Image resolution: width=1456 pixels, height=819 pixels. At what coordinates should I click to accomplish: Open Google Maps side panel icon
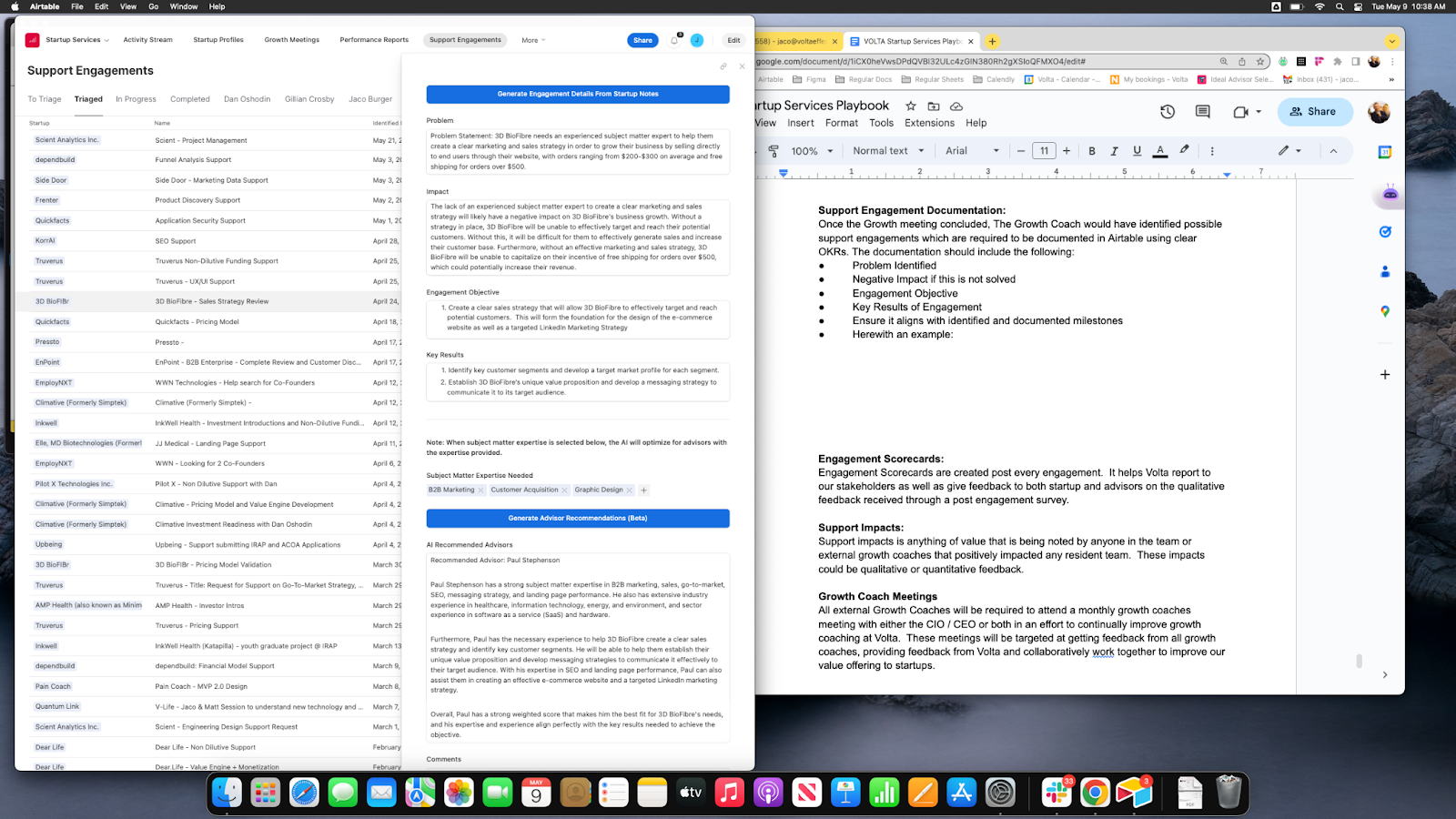1385,311
